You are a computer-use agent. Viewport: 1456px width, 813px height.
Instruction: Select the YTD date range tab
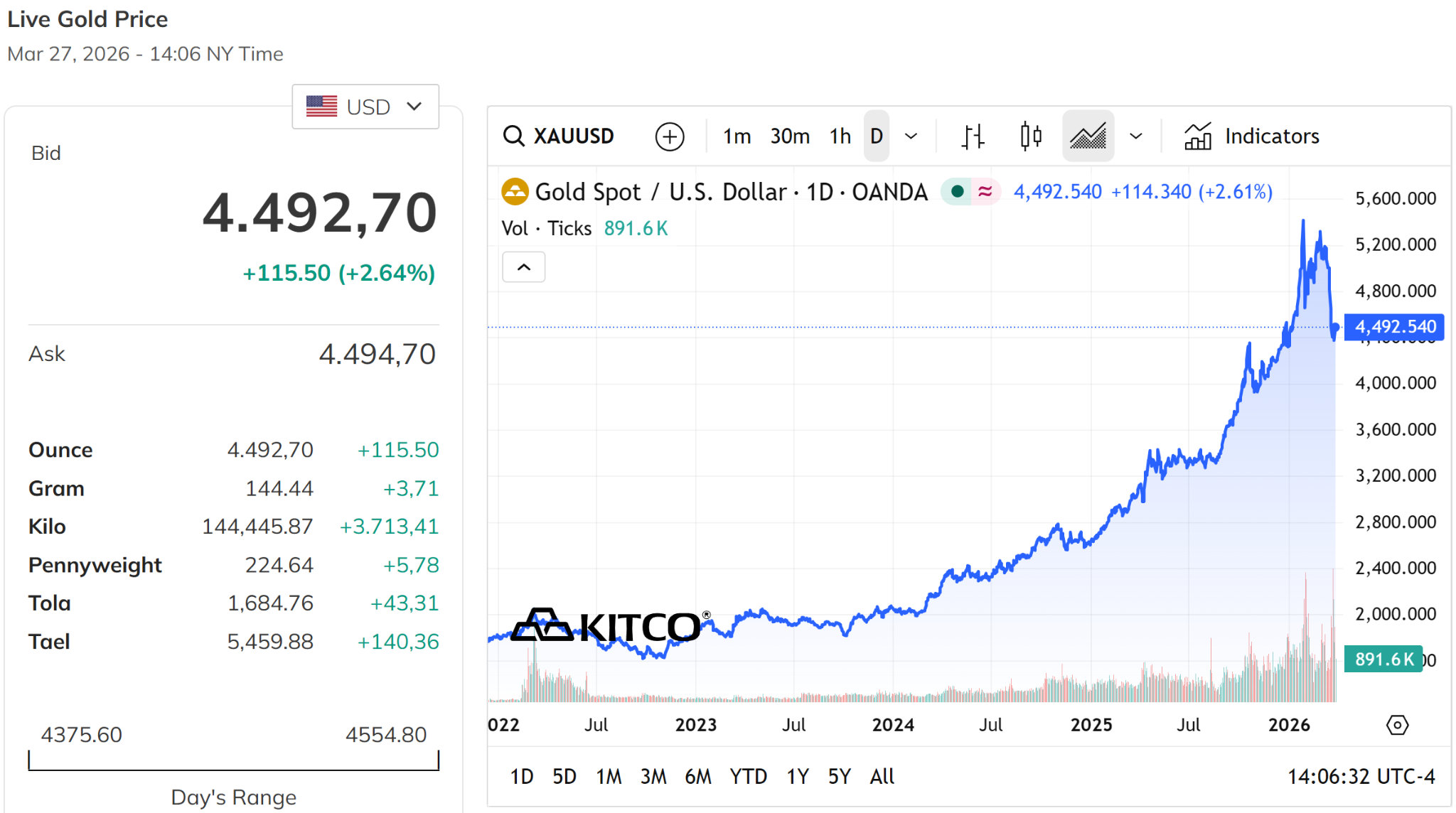tap(748, 776)
